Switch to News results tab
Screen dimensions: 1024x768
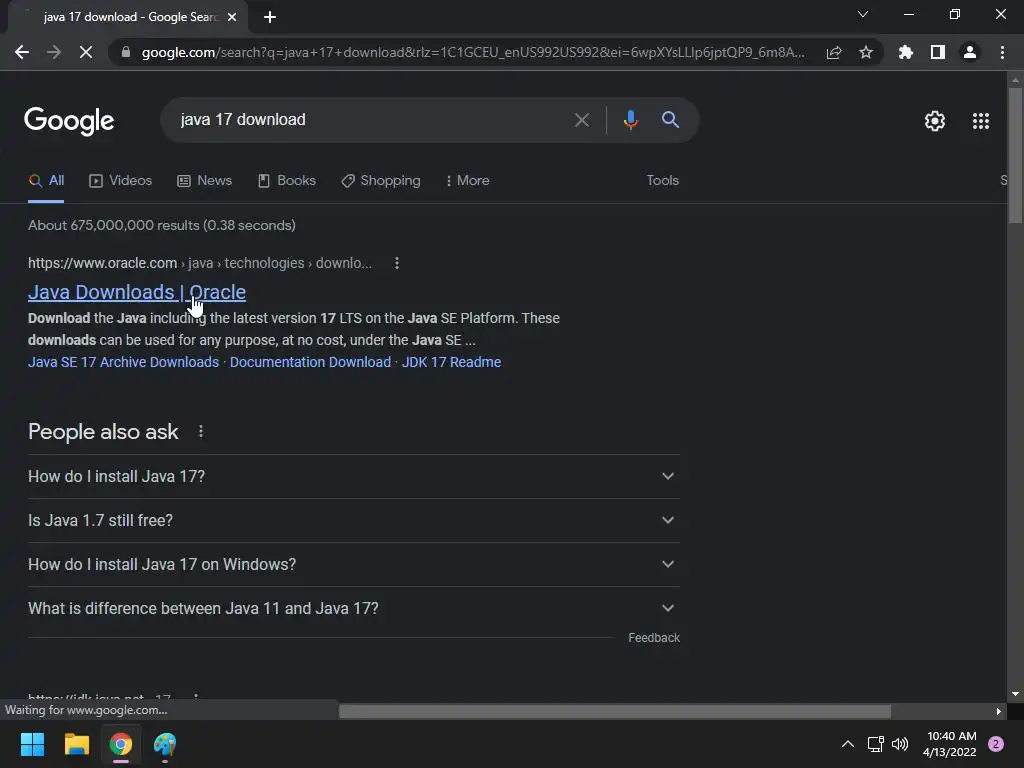click(x=204, y=181)
